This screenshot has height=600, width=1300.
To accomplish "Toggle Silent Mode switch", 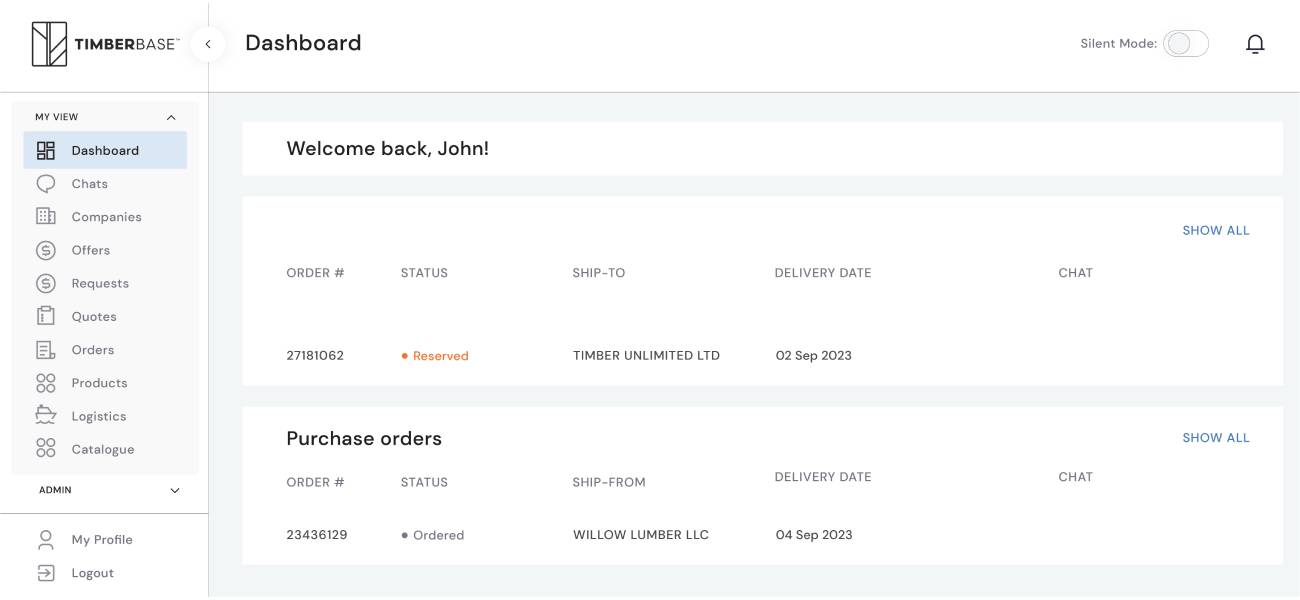I will coord(1186,44).
